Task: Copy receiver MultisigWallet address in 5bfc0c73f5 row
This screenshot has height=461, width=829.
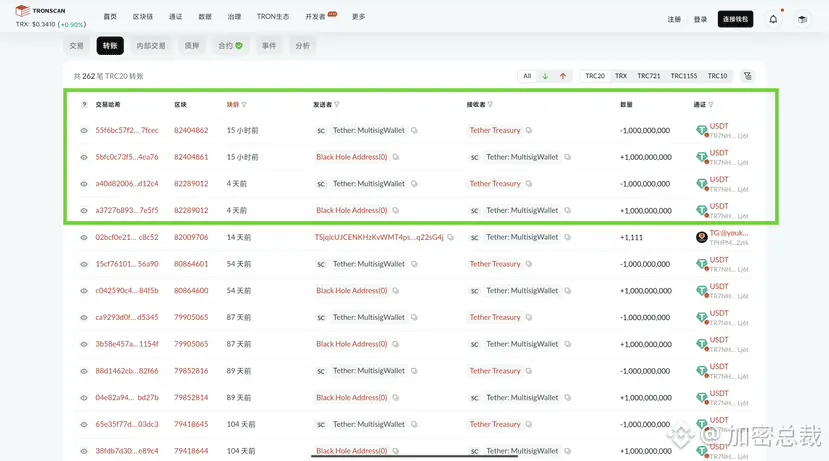Action: point(567,157)
